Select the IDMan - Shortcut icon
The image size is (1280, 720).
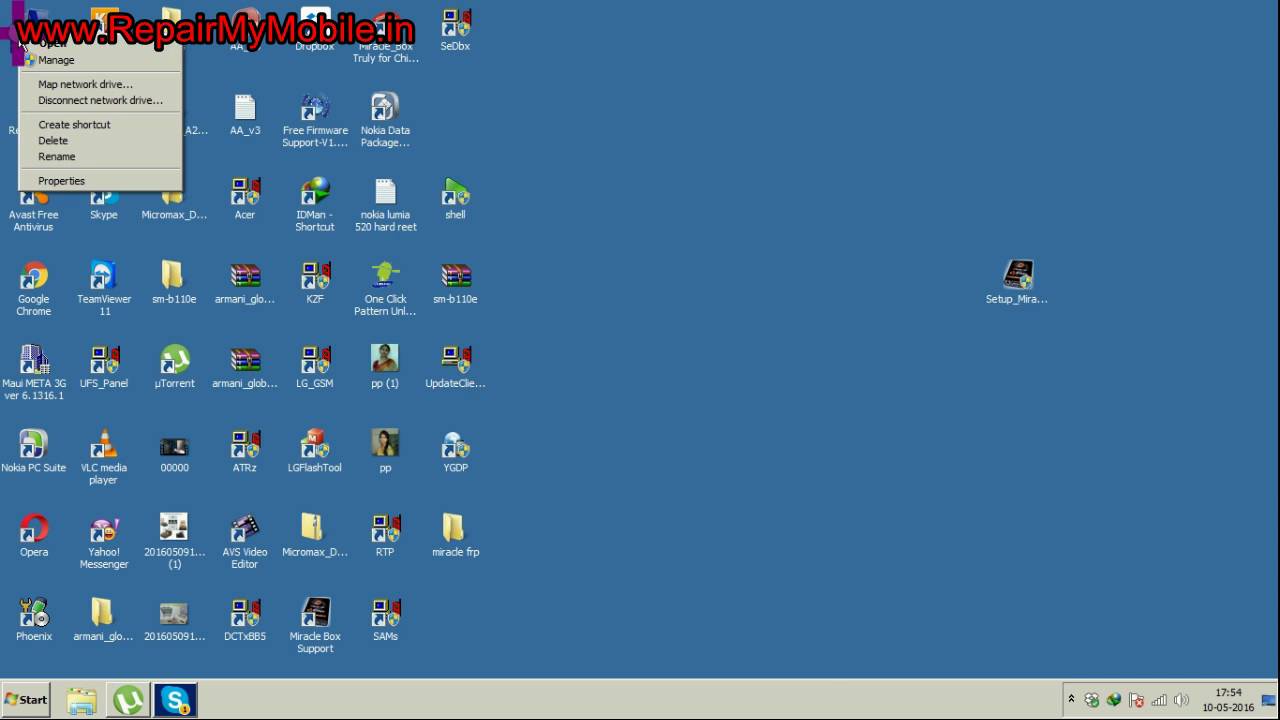[x=315, y=204]
